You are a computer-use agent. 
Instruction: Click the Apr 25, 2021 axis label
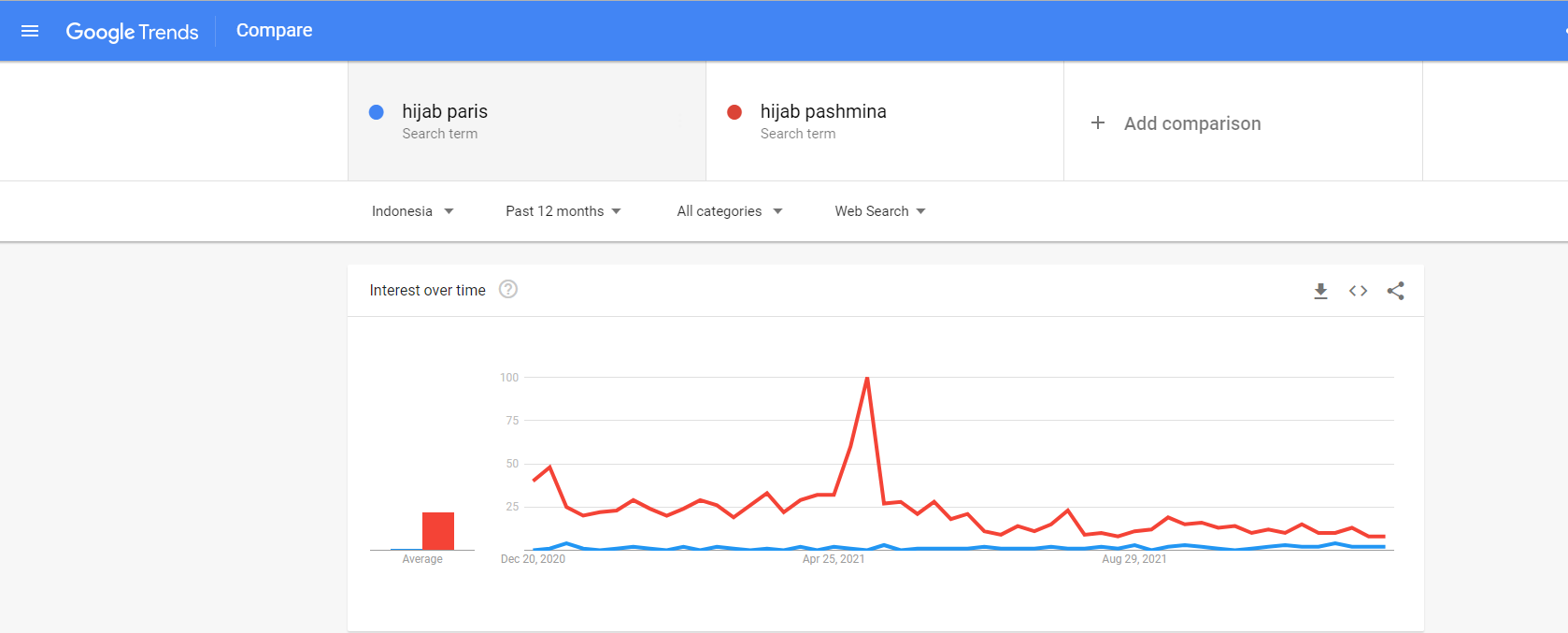834,559
